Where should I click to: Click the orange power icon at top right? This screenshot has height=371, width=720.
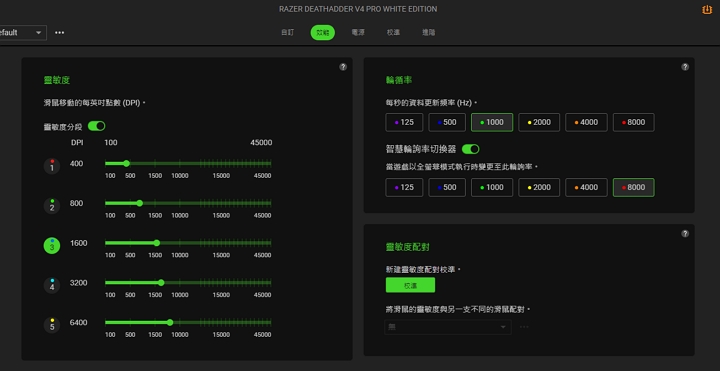(707, 10)
